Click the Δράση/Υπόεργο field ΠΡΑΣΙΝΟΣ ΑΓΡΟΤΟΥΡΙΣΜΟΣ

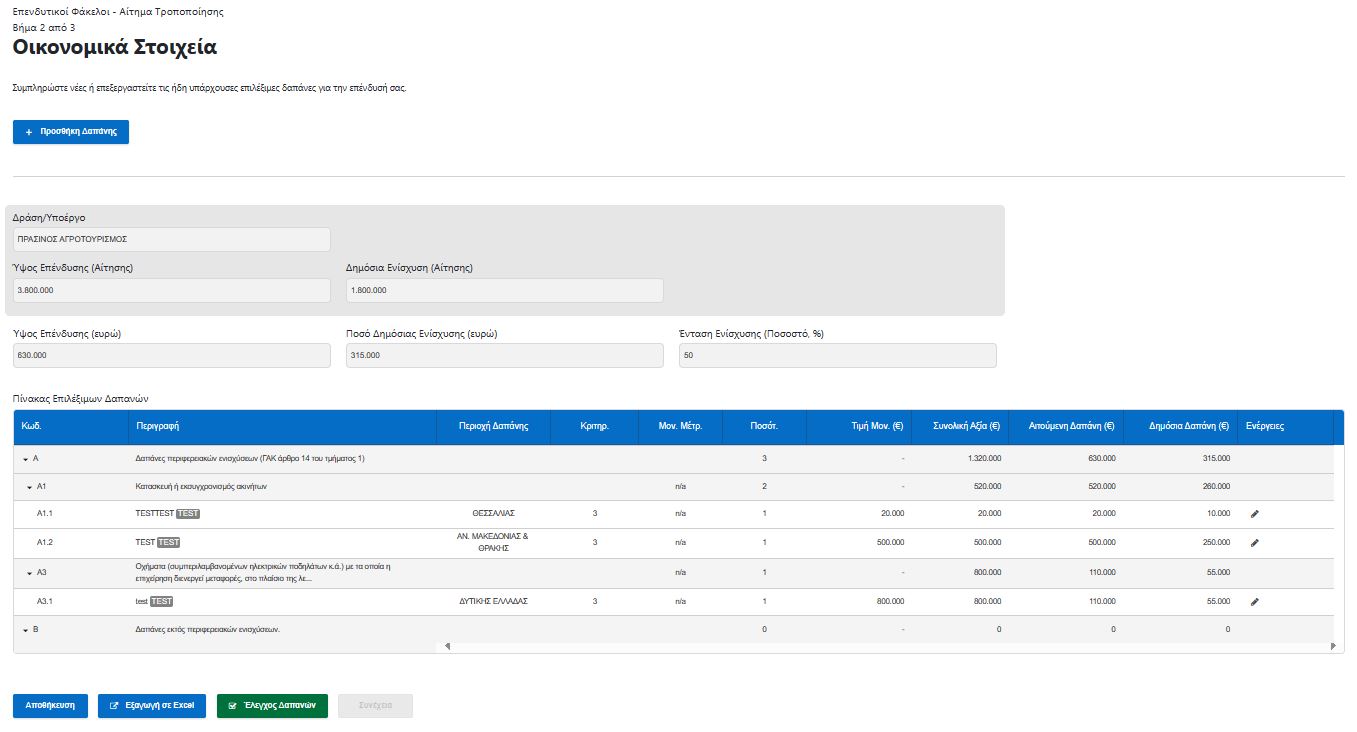point(171,240)
